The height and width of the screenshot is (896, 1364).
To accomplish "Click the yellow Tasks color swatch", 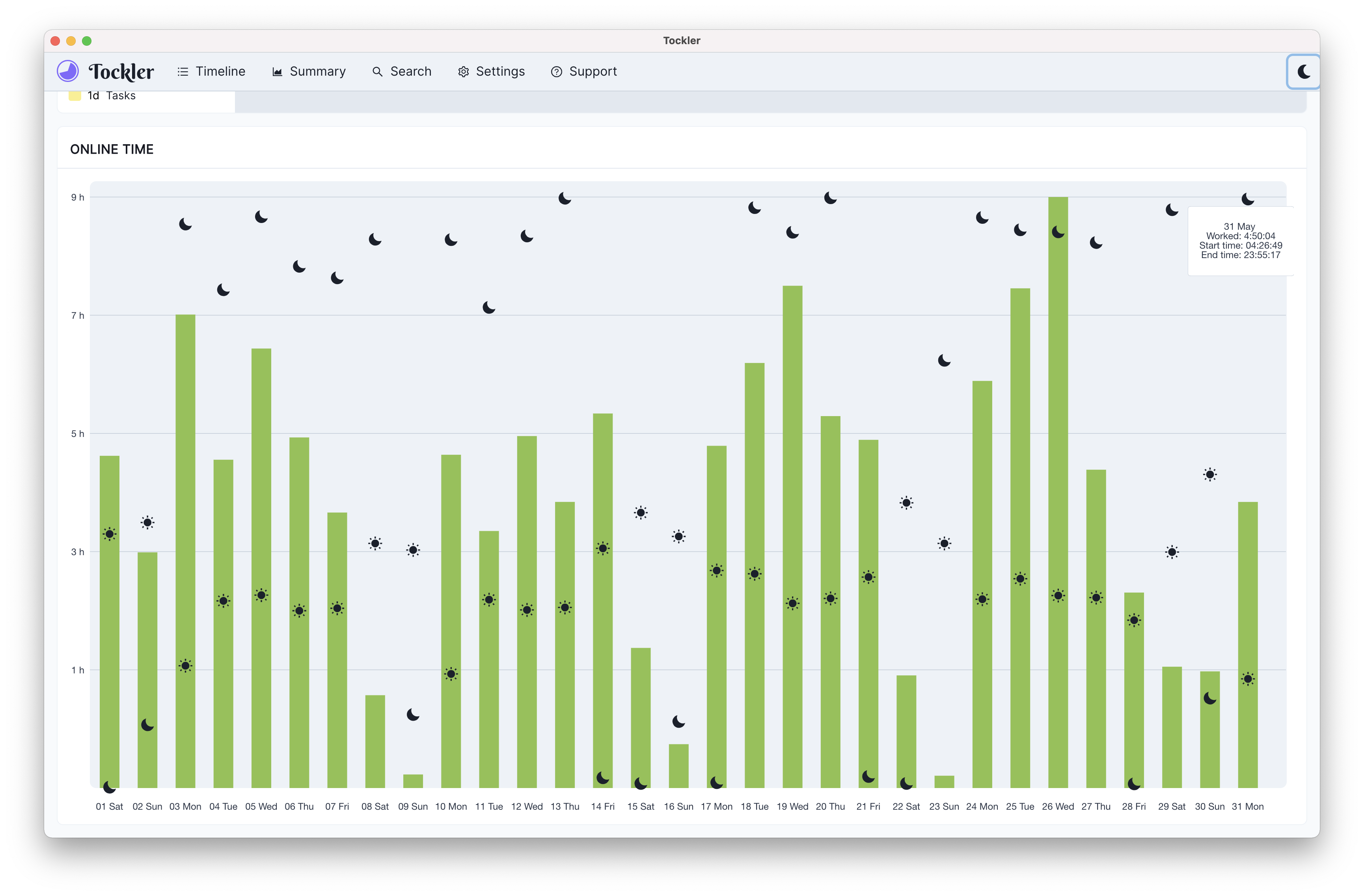I will click(x=75, y=96).
